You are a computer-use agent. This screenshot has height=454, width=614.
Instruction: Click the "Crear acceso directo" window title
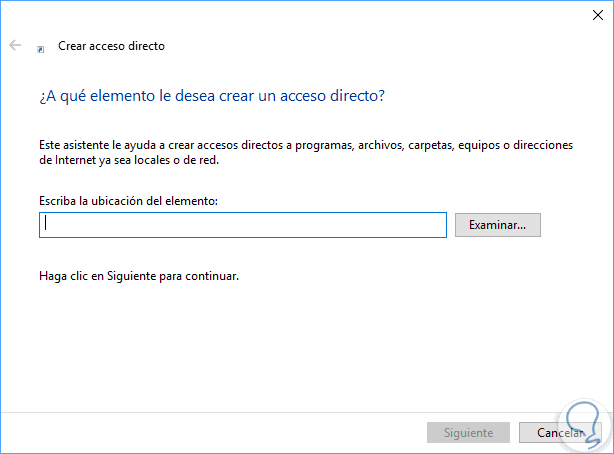(111, 46)
